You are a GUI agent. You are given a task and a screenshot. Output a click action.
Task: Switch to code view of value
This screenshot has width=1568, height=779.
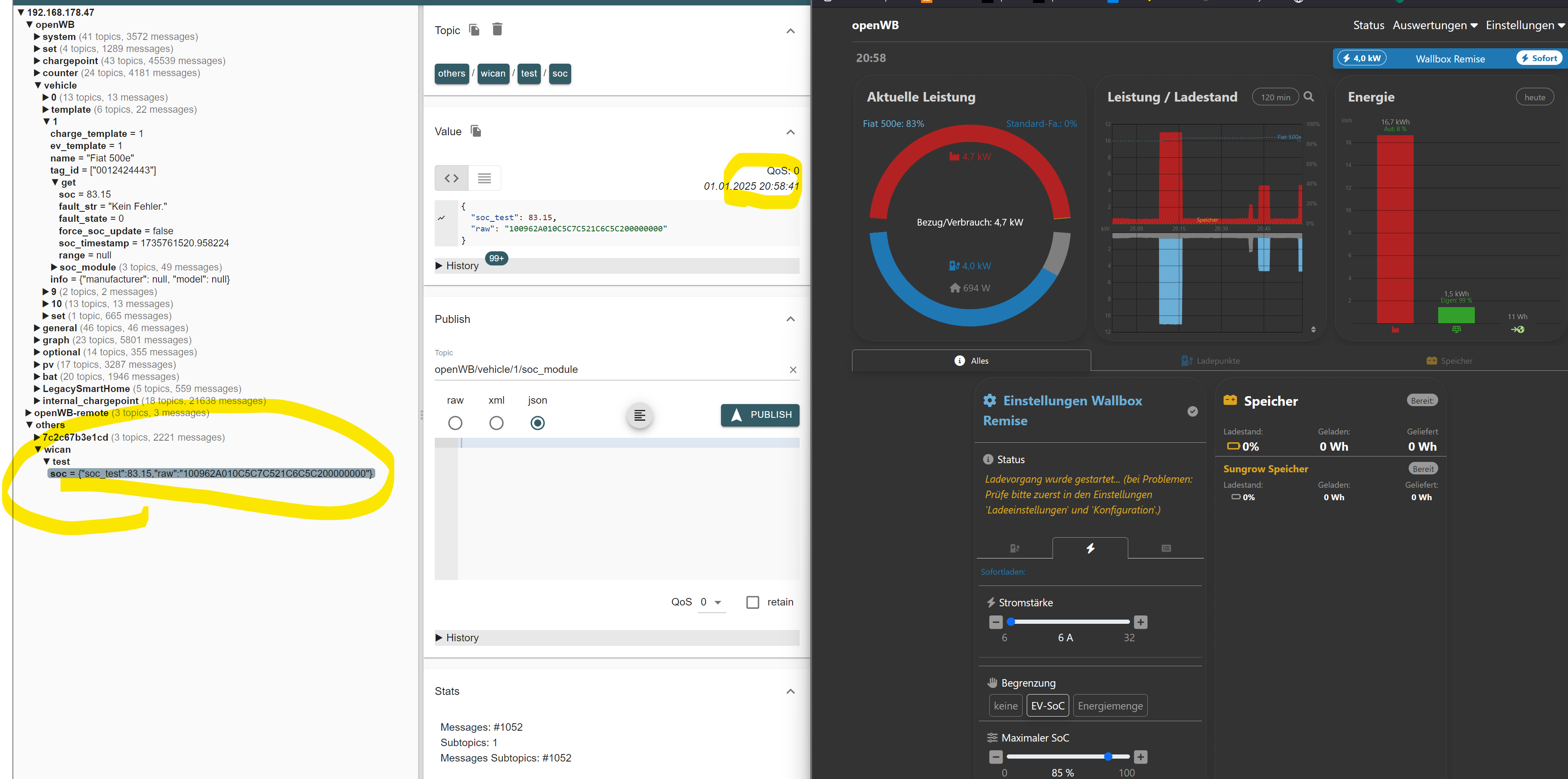coord(452,178)
